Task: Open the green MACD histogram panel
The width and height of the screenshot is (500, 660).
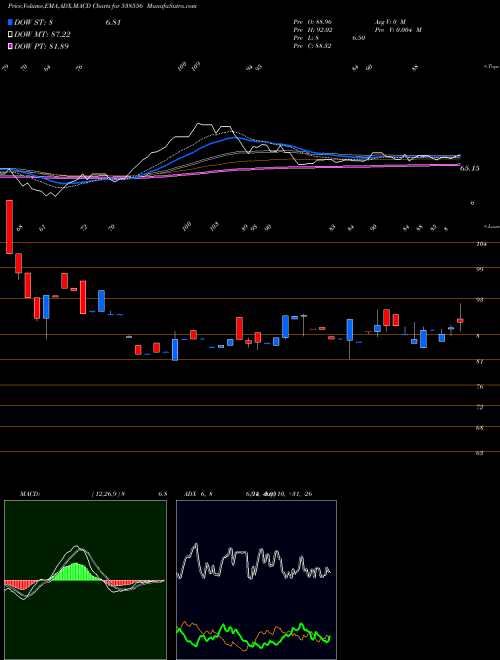Action: 85,580
